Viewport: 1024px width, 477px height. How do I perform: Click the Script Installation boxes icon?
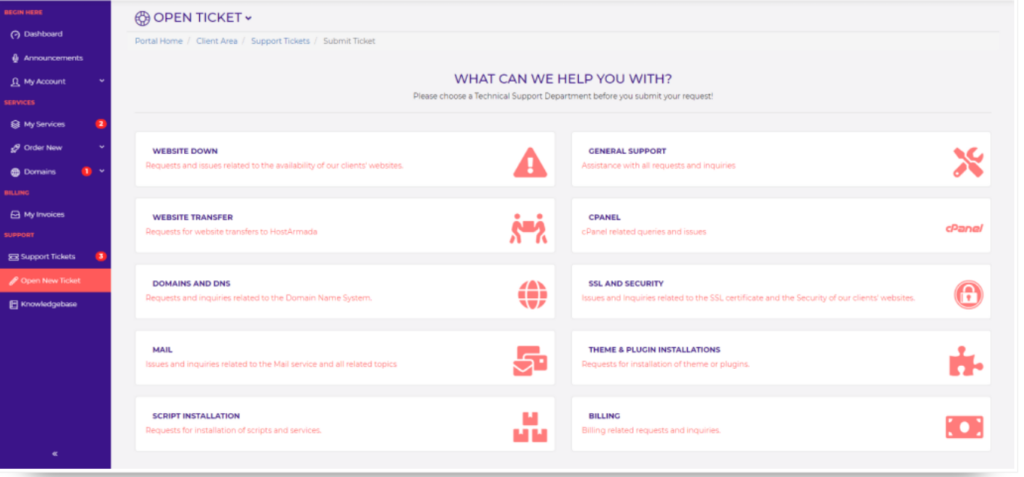point(530,427)
